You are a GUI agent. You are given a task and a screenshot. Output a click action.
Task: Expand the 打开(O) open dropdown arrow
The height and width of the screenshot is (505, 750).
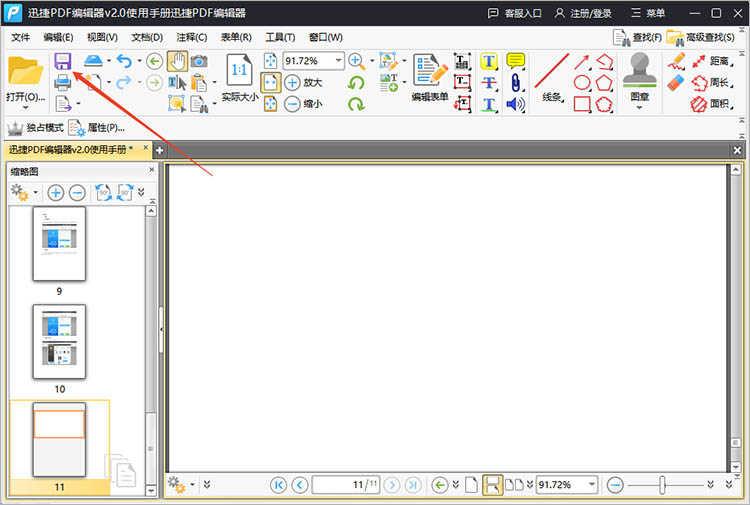coord(26,108)
